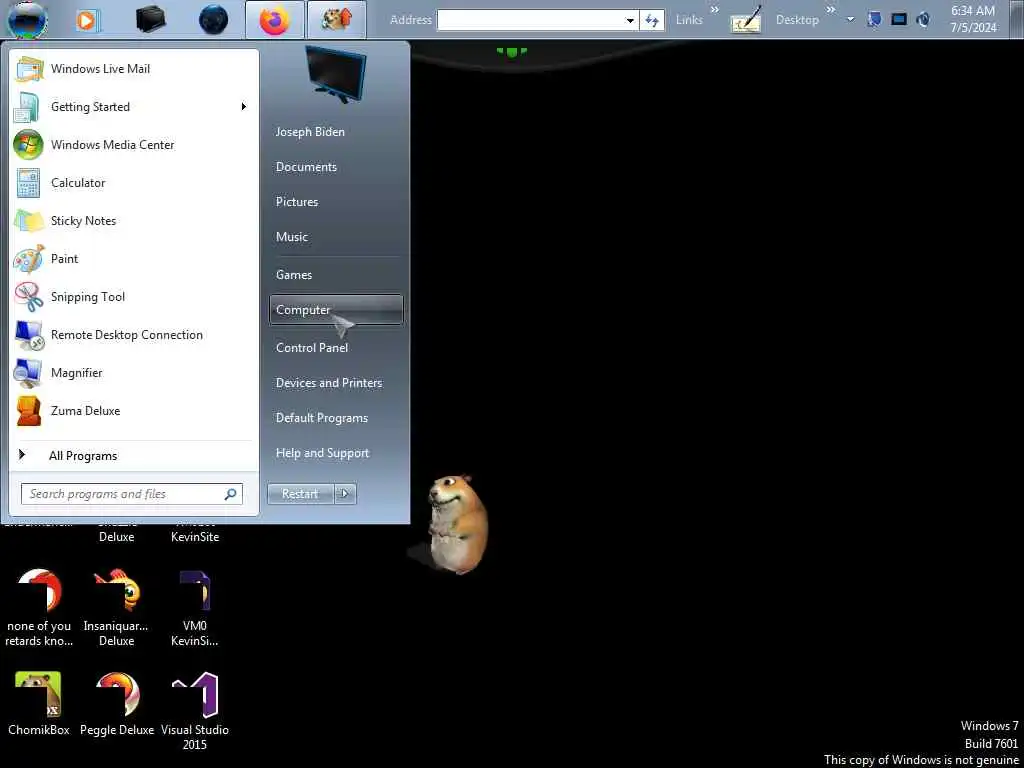Click the Start orb button
Image resolution: width=1024 pixels, height=768 pixels.
pos(27,20)
